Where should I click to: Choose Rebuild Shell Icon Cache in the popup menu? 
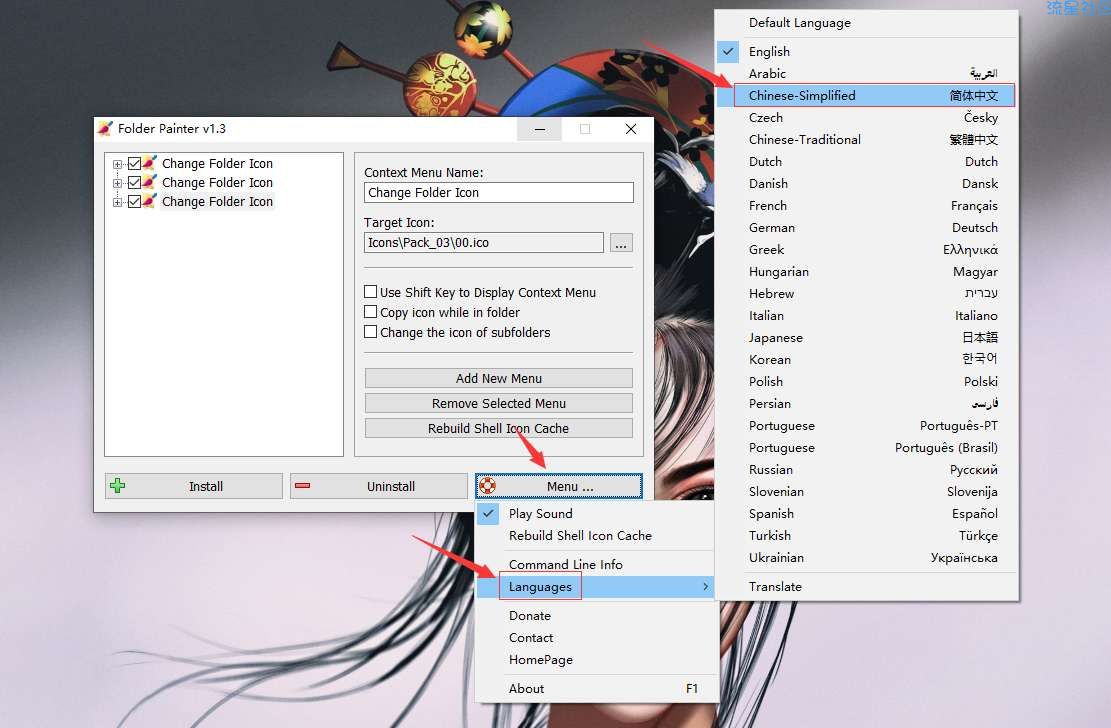pyautogui.click(x=595, y=535)
